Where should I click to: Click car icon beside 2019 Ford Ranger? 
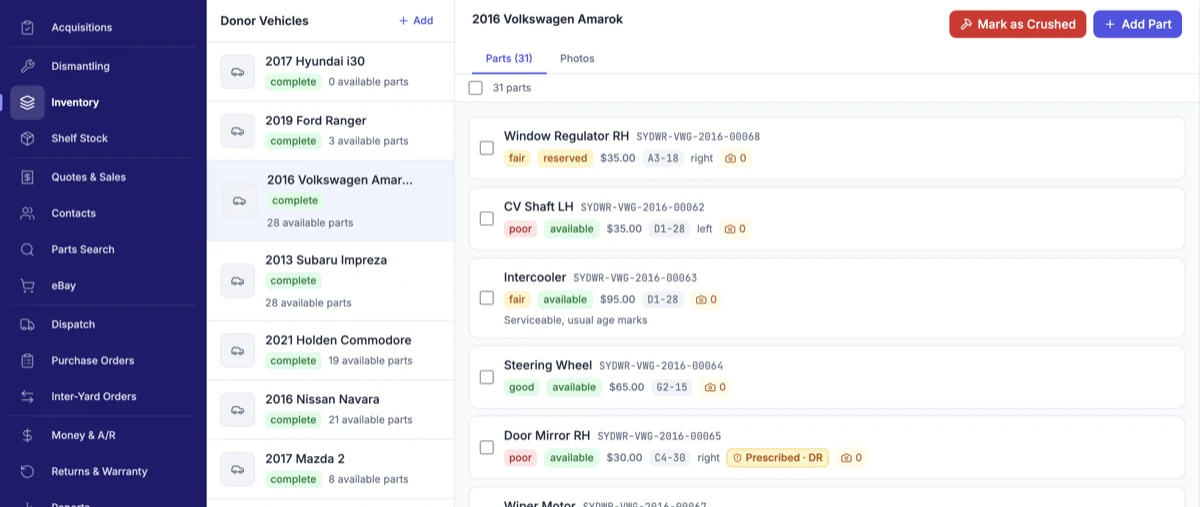point(238,131)
